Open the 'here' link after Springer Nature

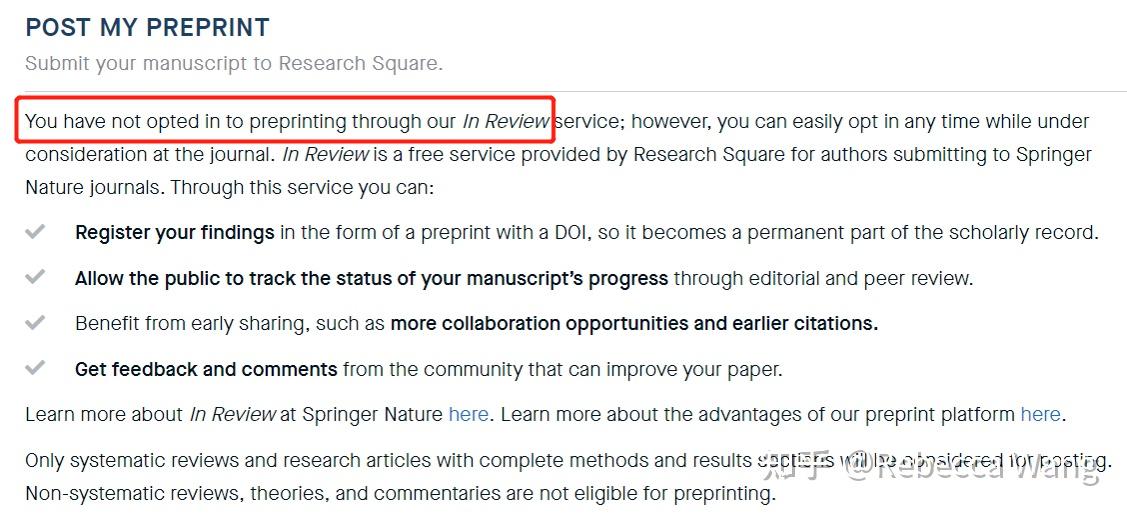point(469,415)
